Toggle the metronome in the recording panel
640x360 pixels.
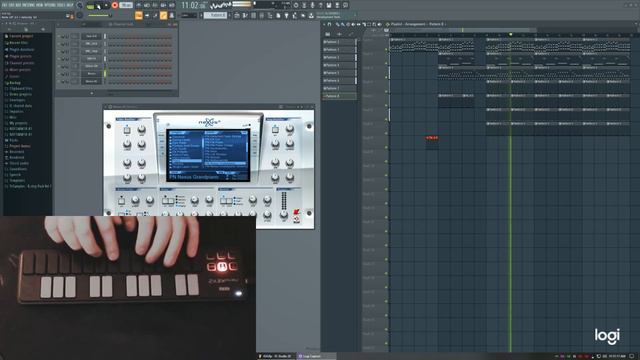coord(139,5)
